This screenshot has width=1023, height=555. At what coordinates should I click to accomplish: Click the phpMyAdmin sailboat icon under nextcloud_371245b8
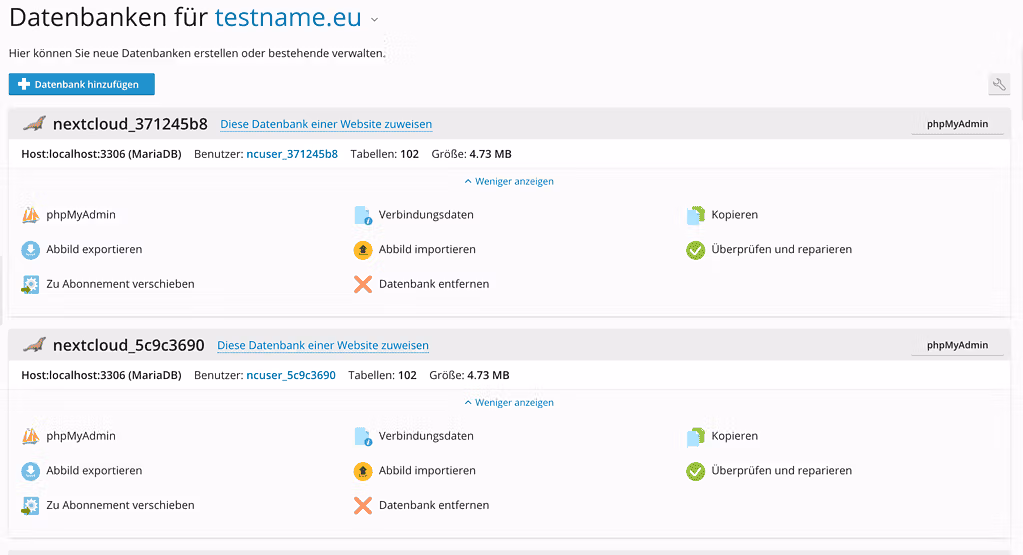[x=31, y=215]
